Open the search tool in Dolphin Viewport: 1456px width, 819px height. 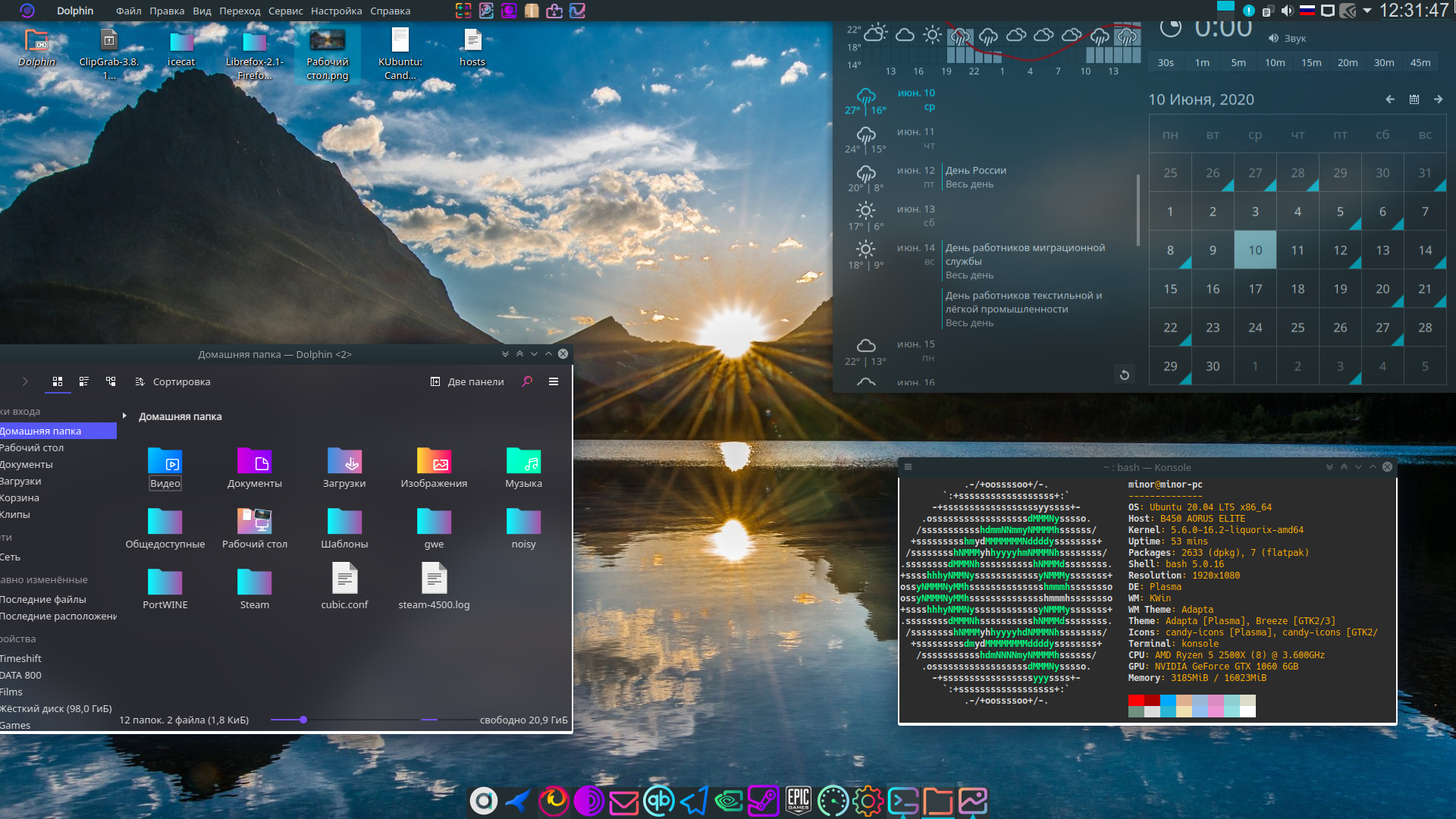point(527,381)
